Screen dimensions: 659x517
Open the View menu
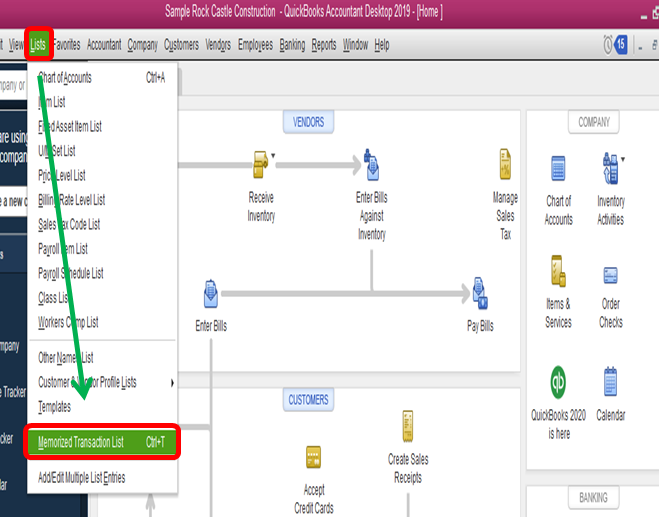pos(16,45)
